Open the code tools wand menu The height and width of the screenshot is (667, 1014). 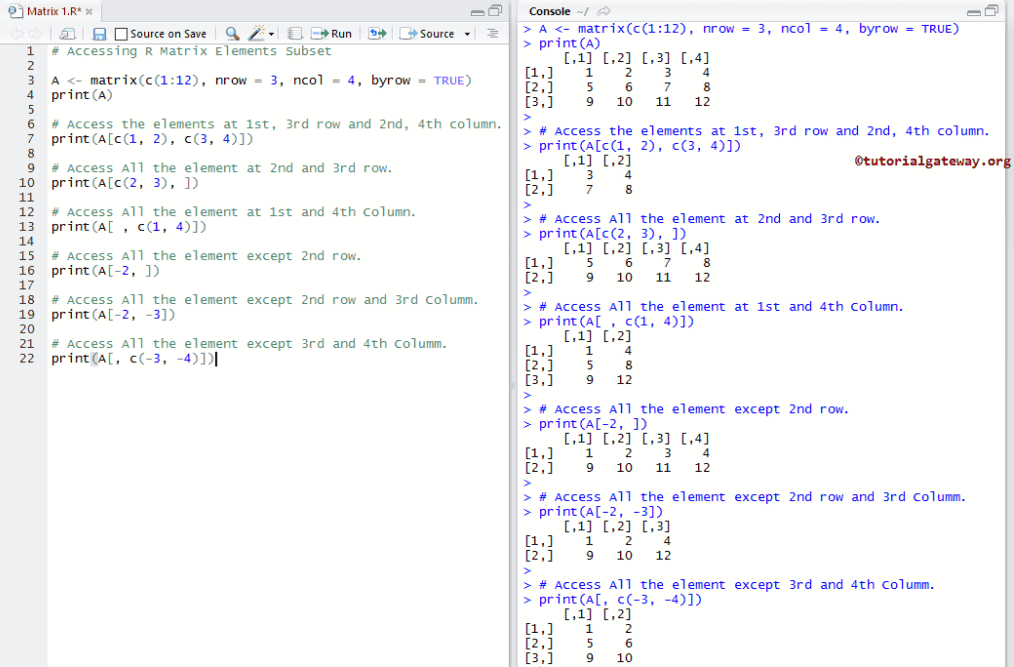[x=254, y=33]
